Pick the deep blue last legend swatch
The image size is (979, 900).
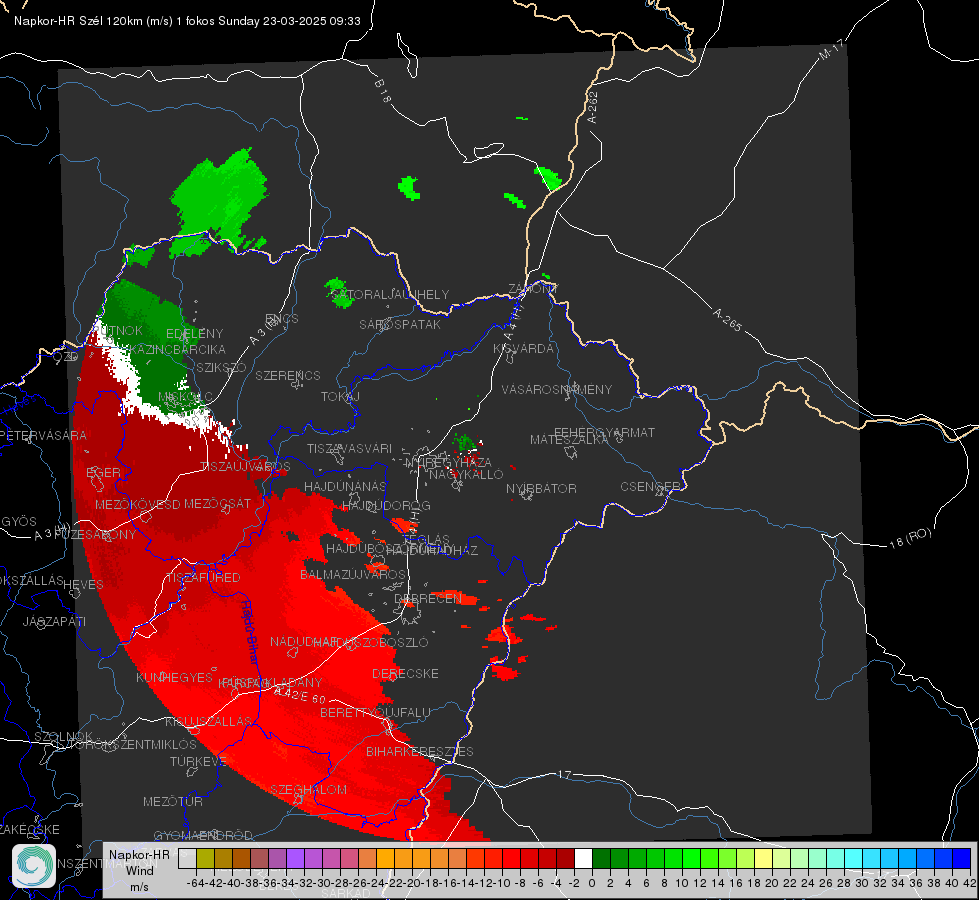[962, 859]
